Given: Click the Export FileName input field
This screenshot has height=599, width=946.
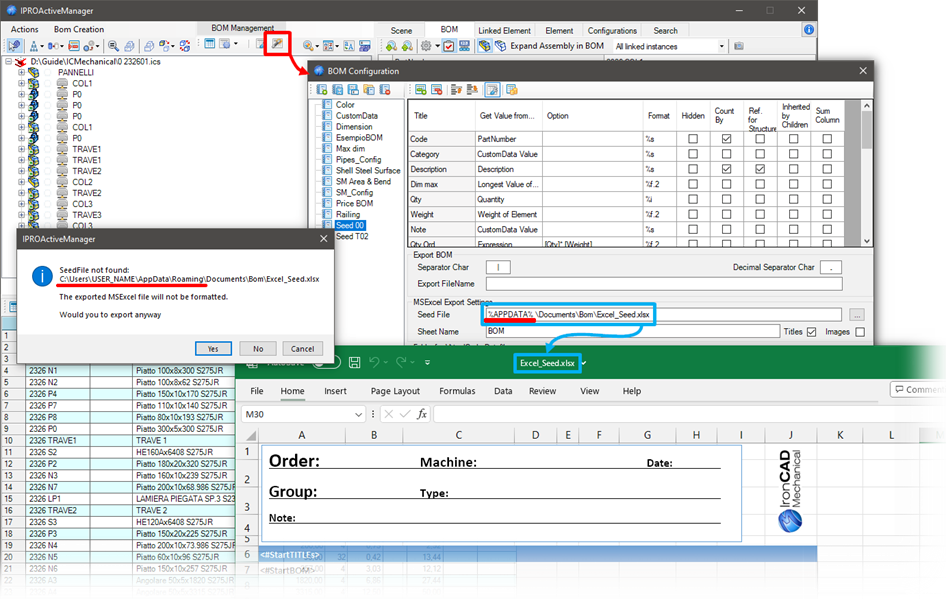Looking at the screenshot, I should coord(664,284).
